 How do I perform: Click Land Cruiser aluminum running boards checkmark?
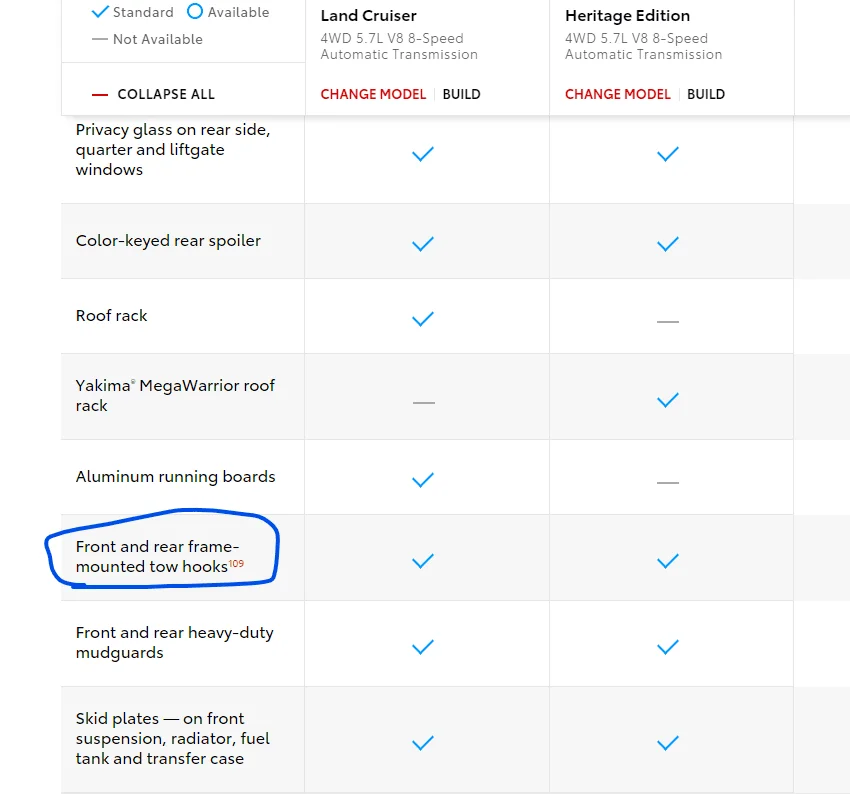[x=423, y=480]
